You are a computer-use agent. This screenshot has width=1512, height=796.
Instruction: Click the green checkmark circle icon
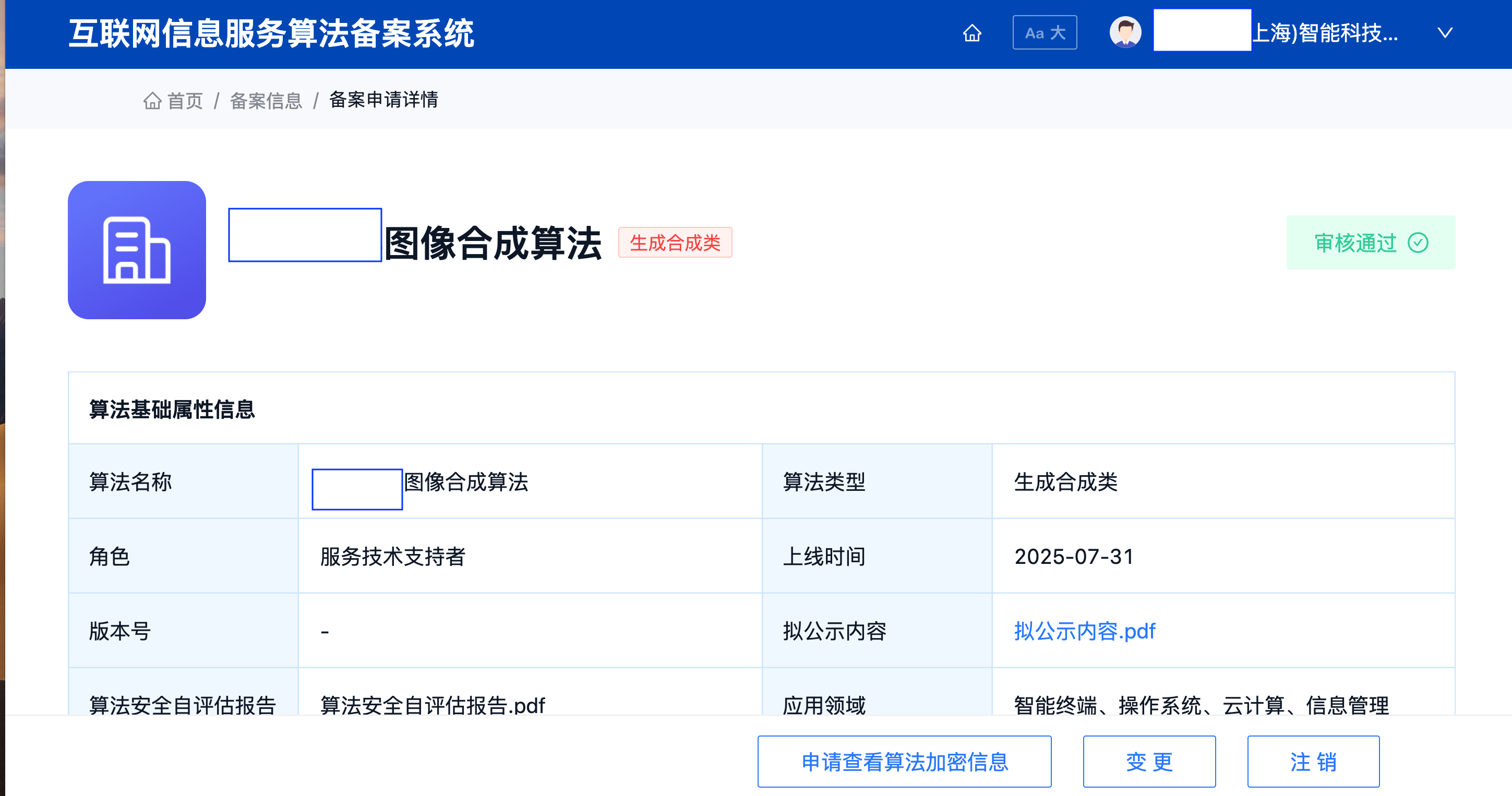[x=1418, y=243]
